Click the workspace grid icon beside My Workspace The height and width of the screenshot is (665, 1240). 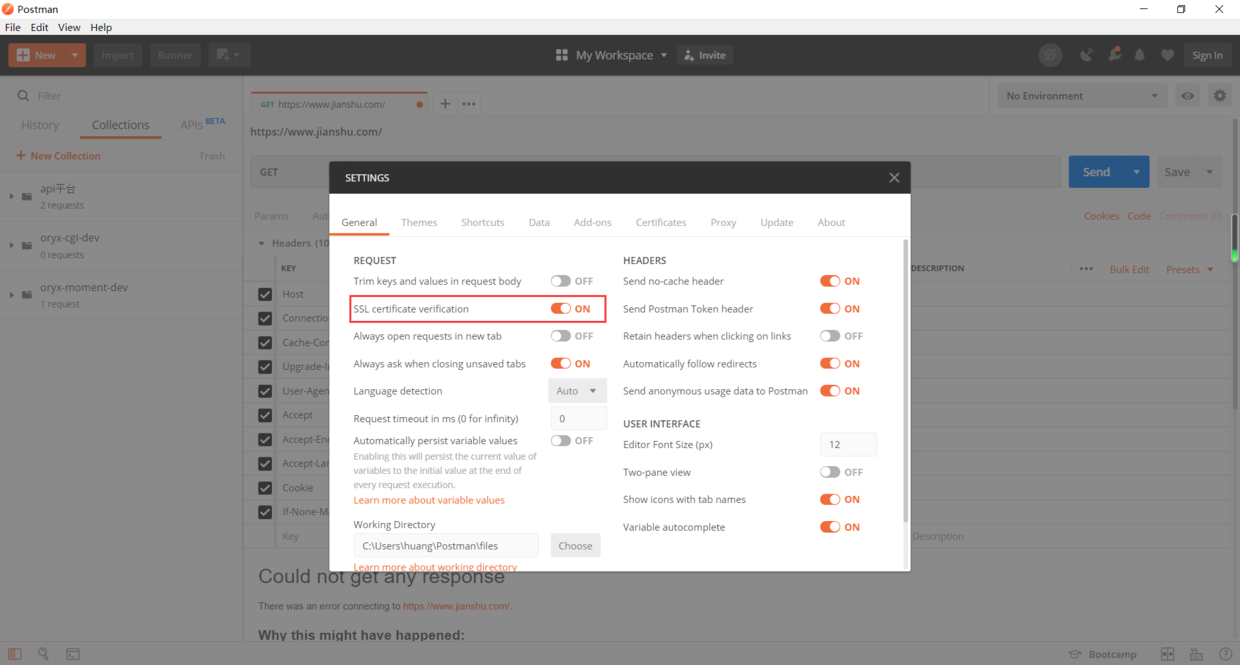(562, 55)
